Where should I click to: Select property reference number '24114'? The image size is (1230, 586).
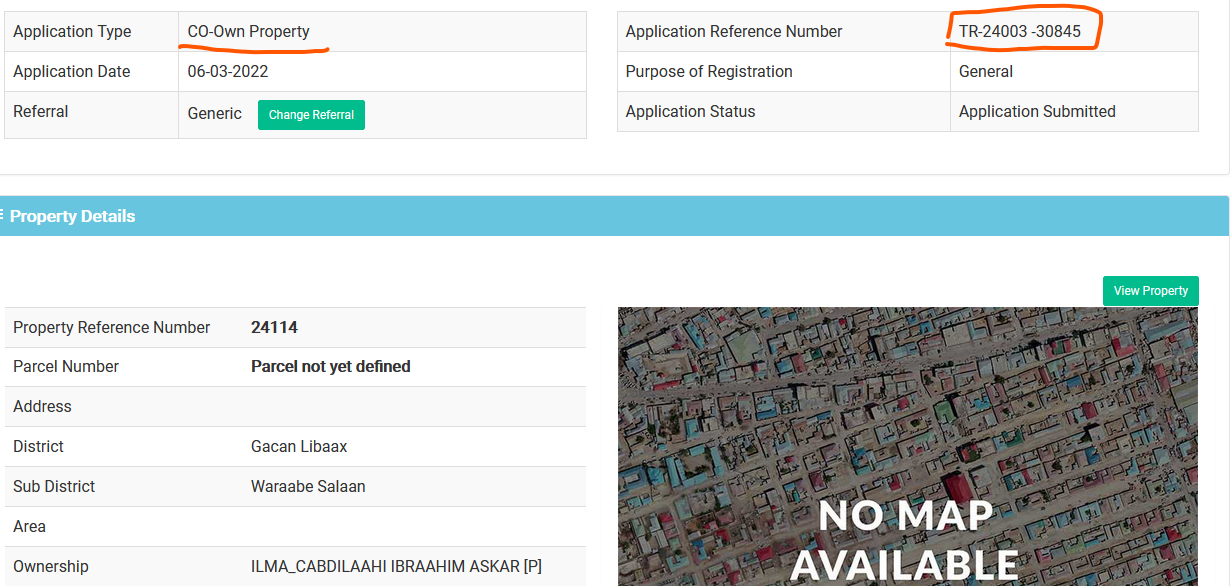tap(274, 328)
